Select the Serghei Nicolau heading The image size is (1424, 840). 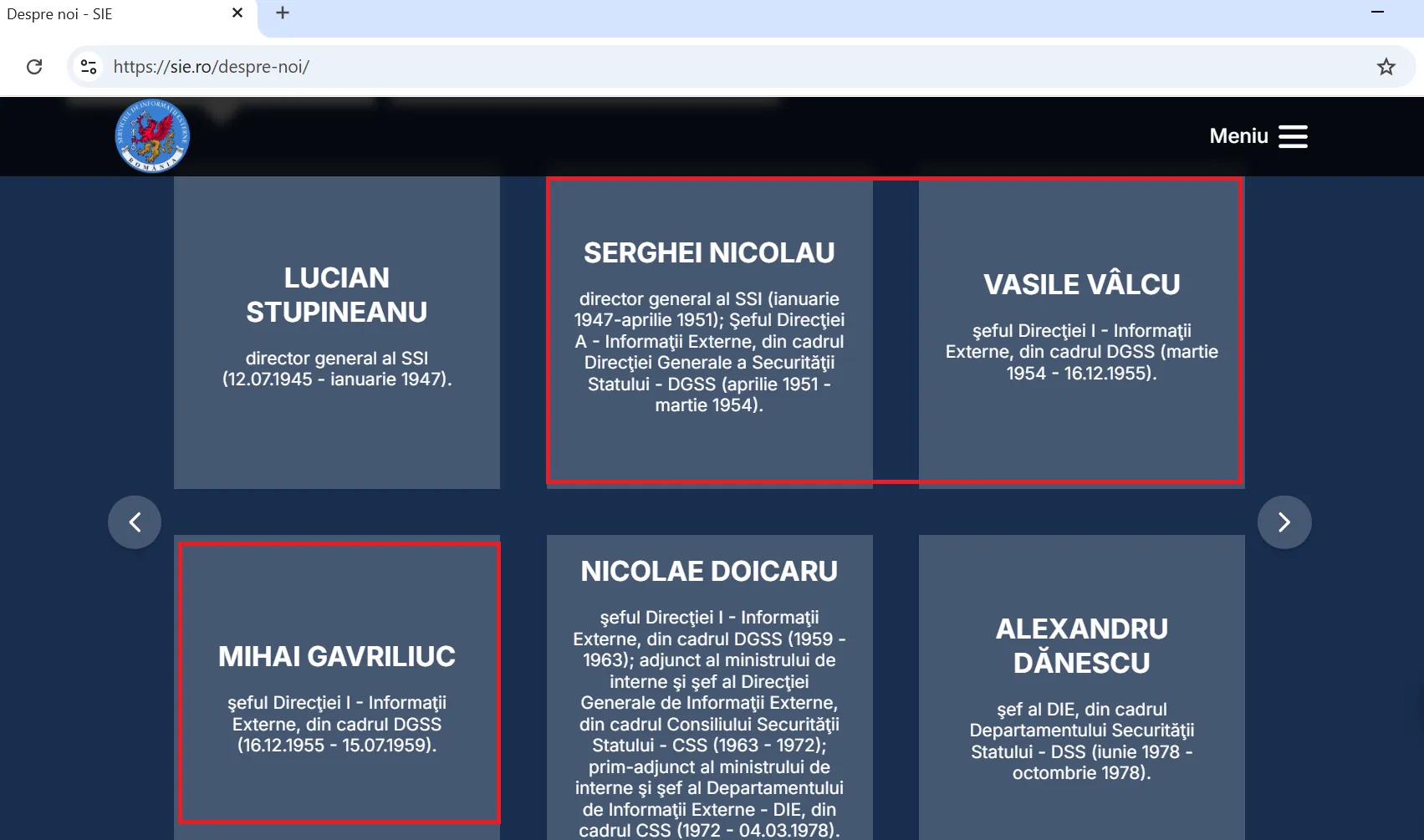click(709, 252)
